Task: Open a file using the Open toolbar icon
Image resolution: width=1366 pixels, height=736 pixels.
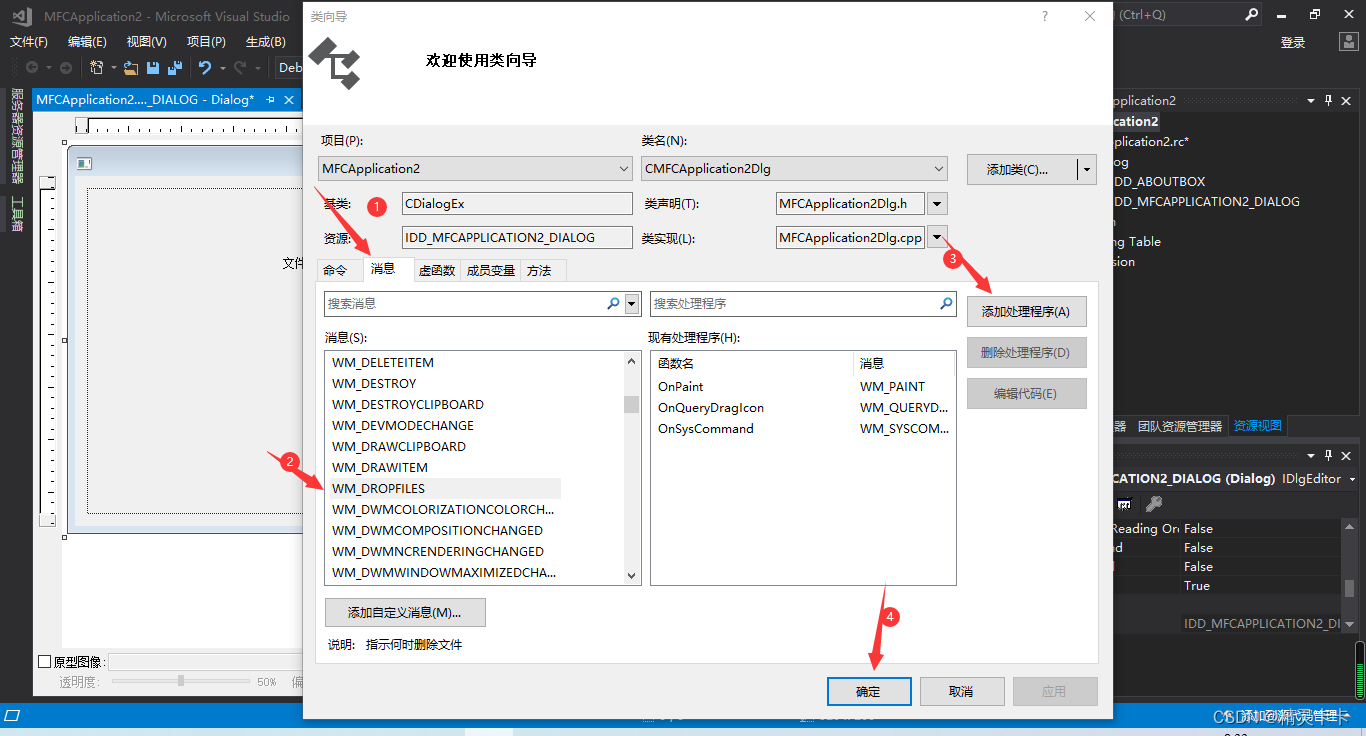Action: point(131,67)
